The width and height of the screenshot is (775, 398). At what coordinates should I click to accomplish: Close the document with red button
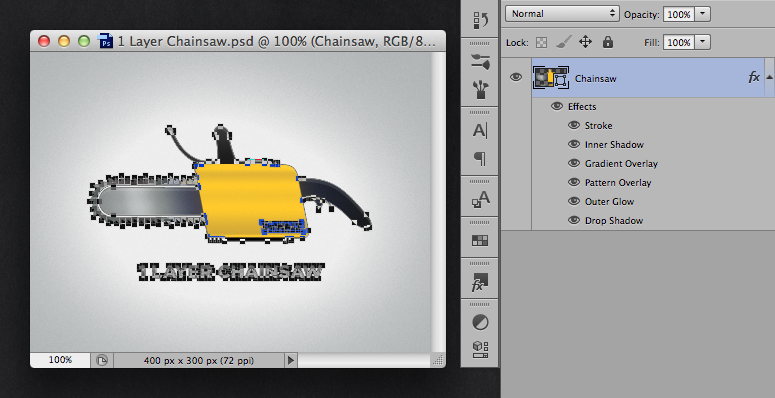44,41
